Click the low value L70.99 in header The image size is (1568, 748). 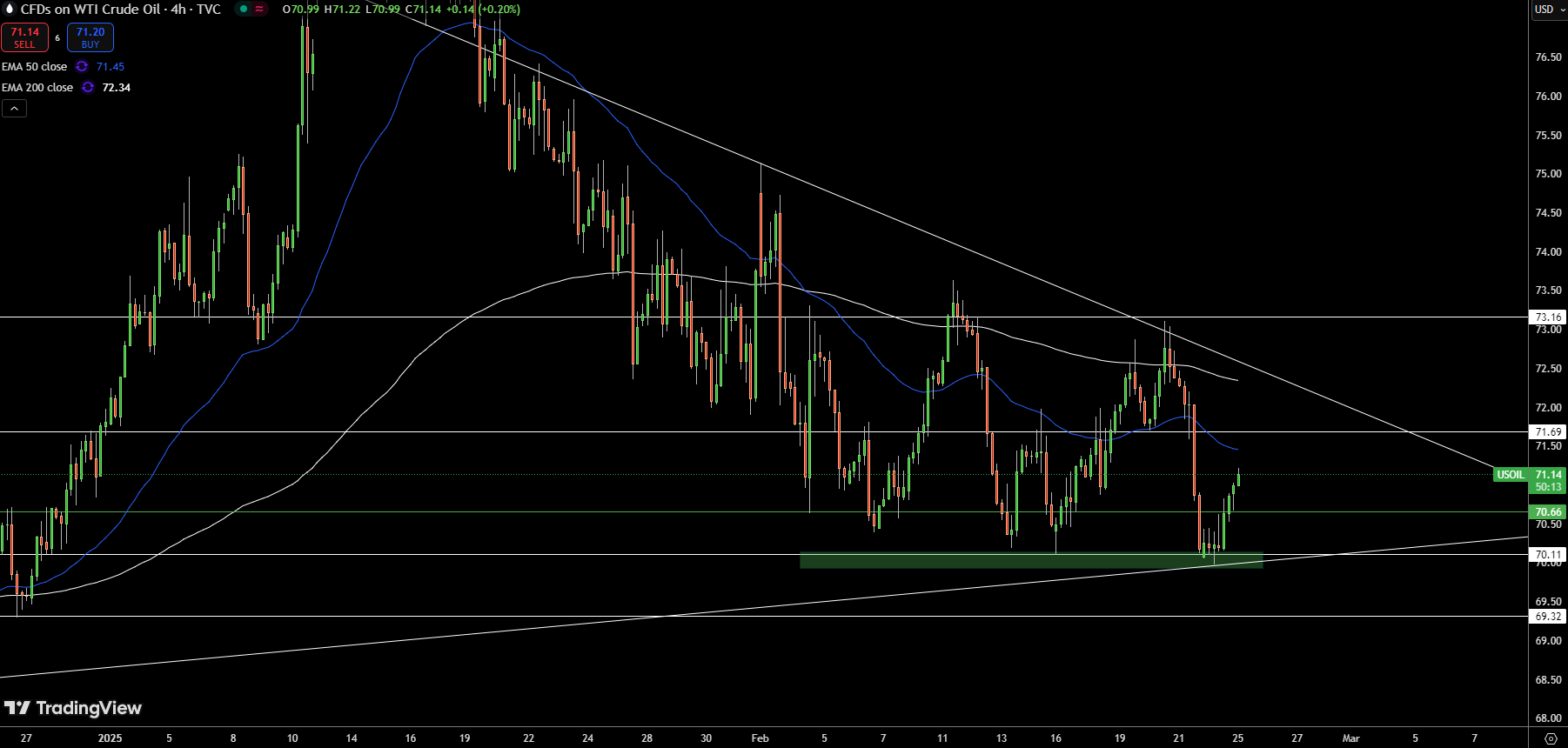(x=383, y=10)
